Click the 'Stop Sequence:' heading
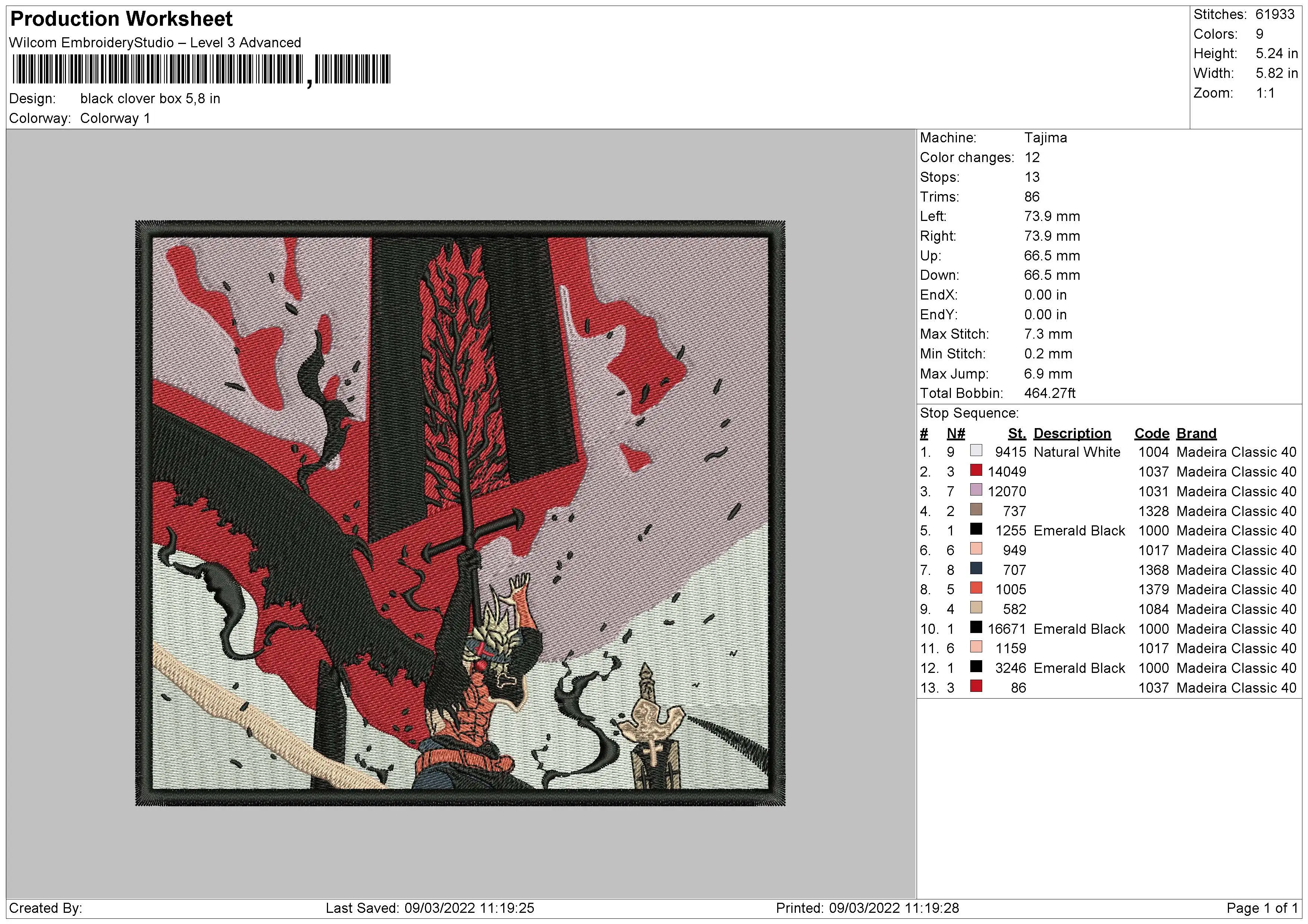 969,413
